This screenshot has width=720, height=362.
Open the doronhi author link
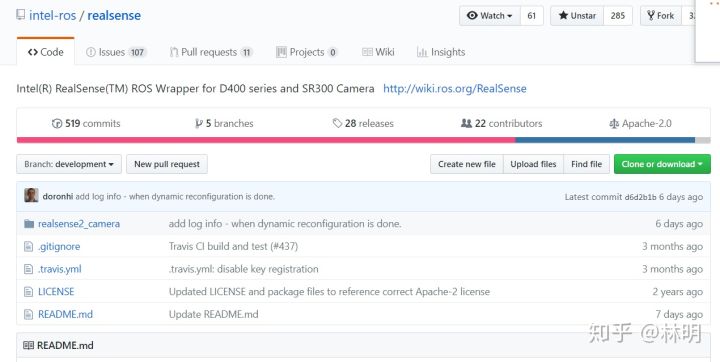(58, 196)
